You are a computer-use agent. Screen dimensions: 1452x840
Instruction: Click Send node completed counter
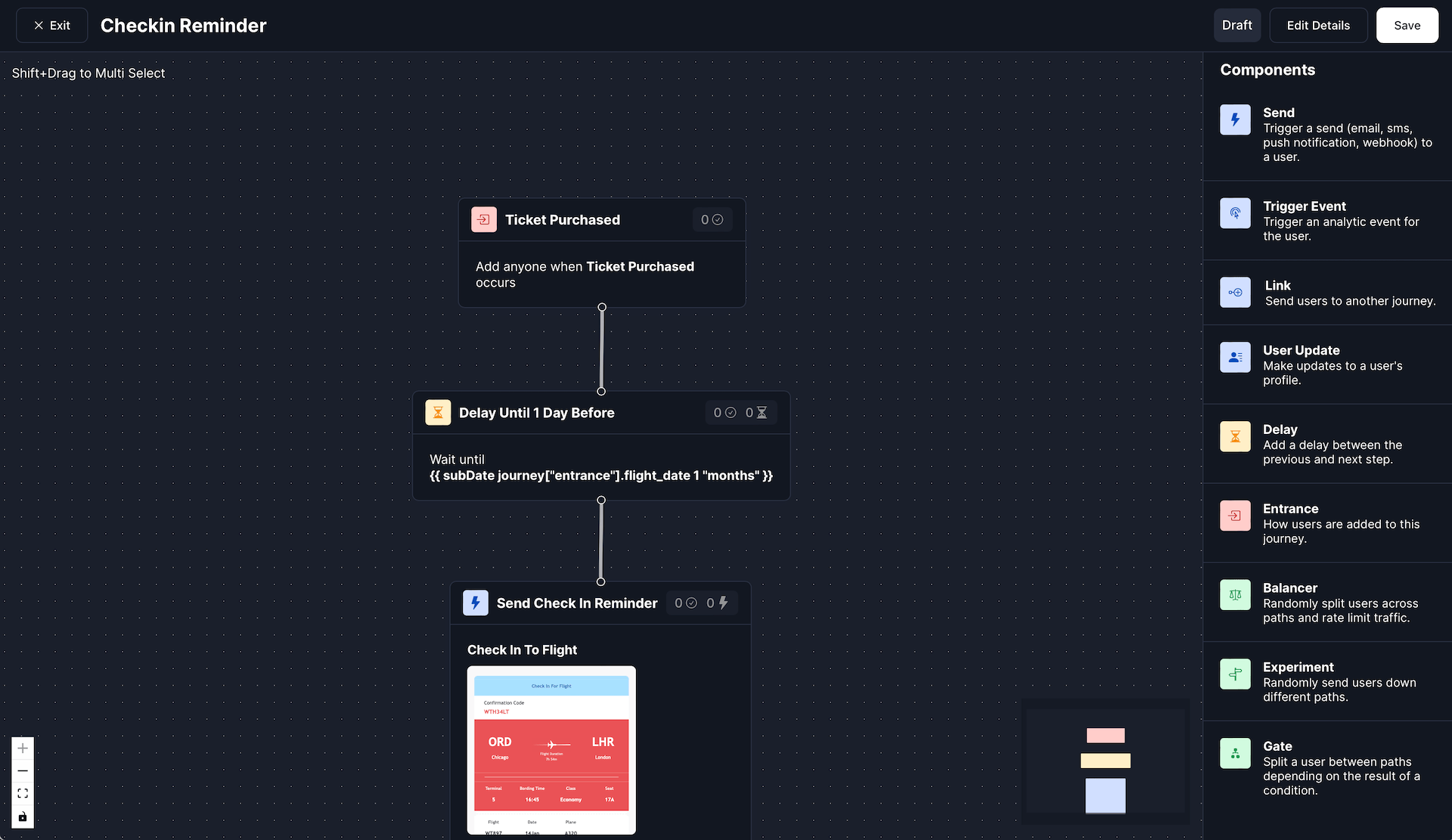click(685, 603)
